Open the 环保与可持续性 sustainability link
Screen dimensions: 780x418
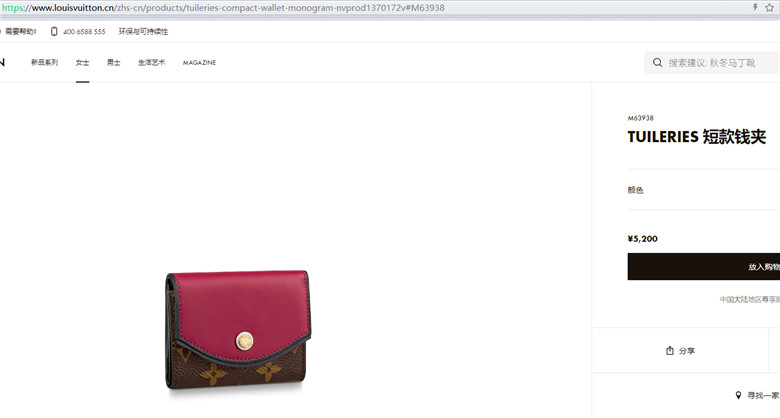143,31
